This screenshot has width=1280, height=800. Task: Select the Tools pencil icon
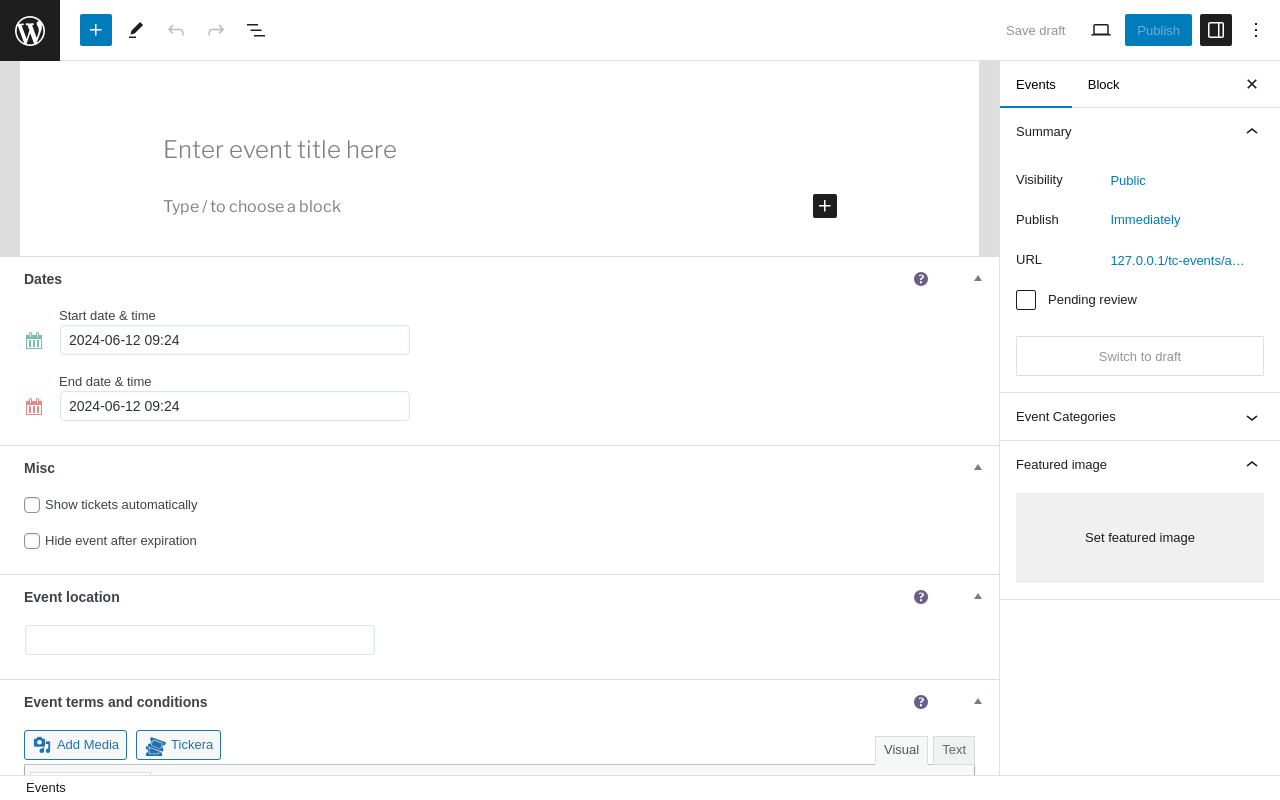click(136, 30)
